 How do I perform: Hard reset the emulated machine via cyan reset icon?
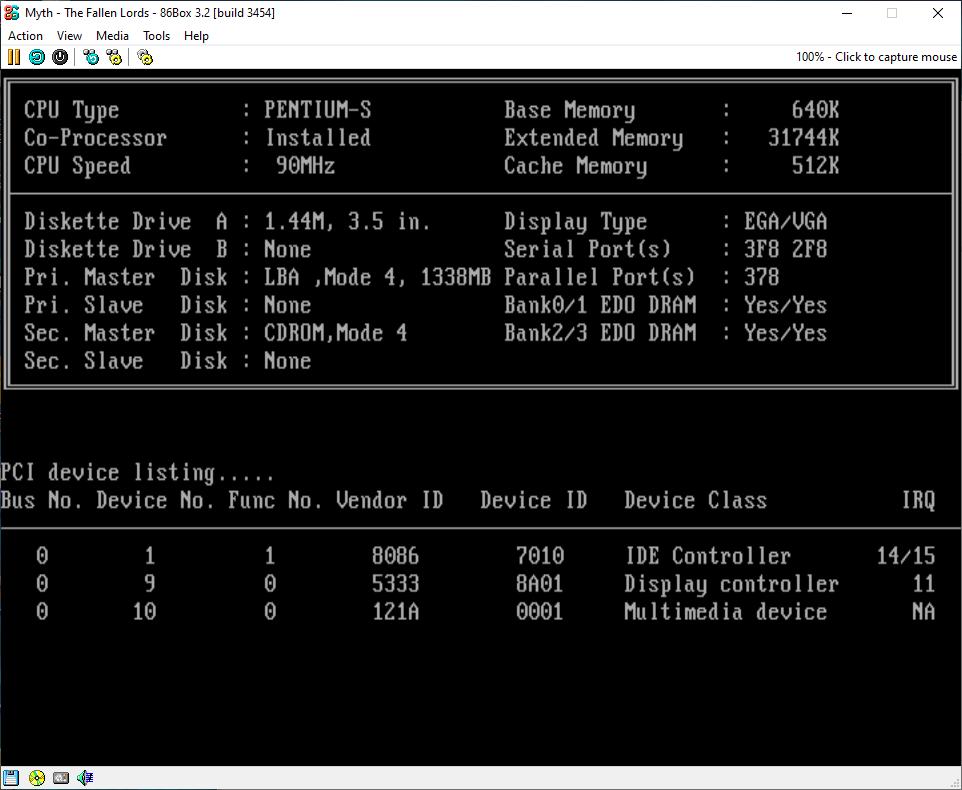point(36,57)
